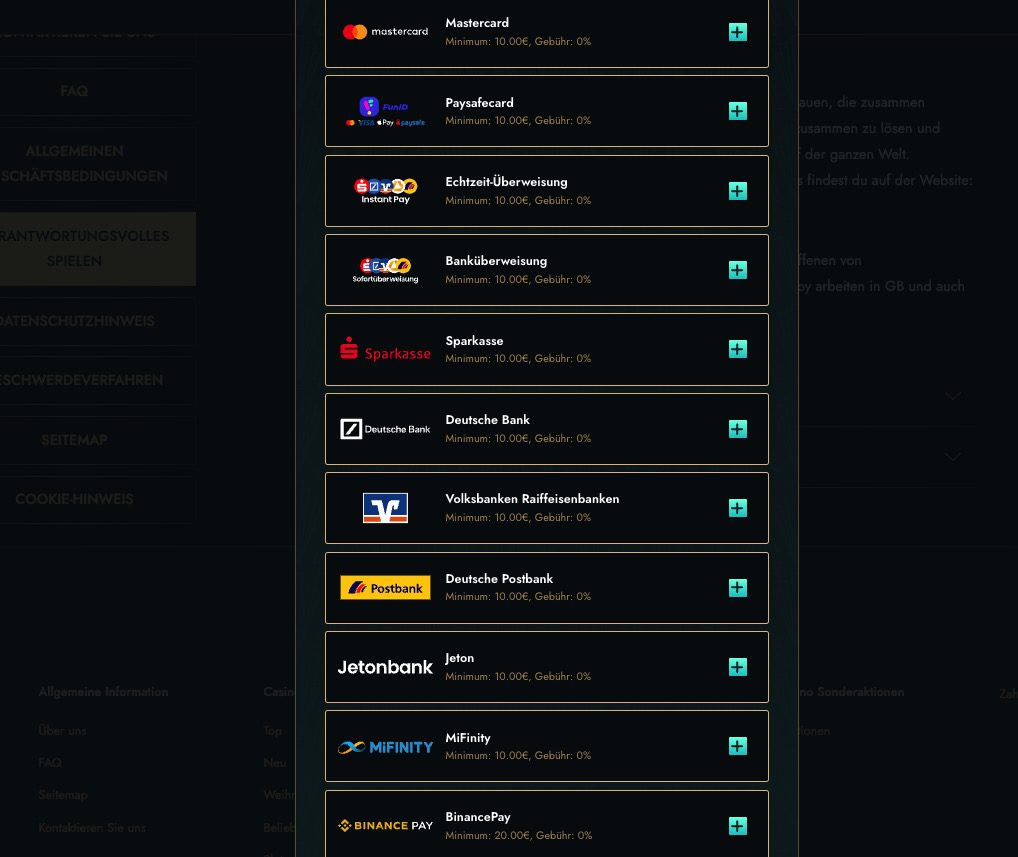Expand the Paysafecard plus icon
Screen dimensions: 1018x857
tap(738, 111)
